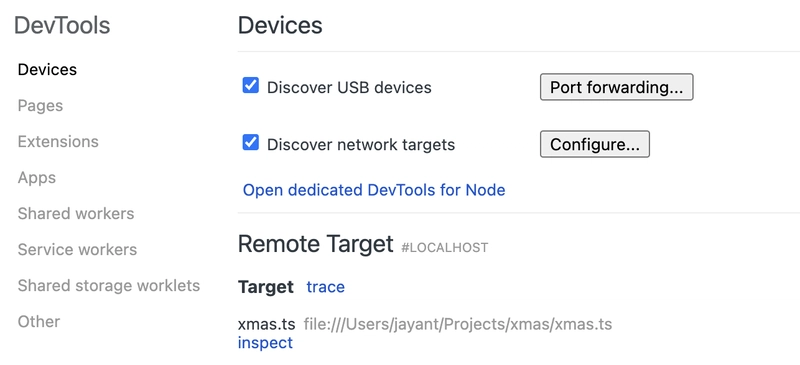800x365 pixels.
Task: Open Shared storage worklets section
Action: [109, 285]
